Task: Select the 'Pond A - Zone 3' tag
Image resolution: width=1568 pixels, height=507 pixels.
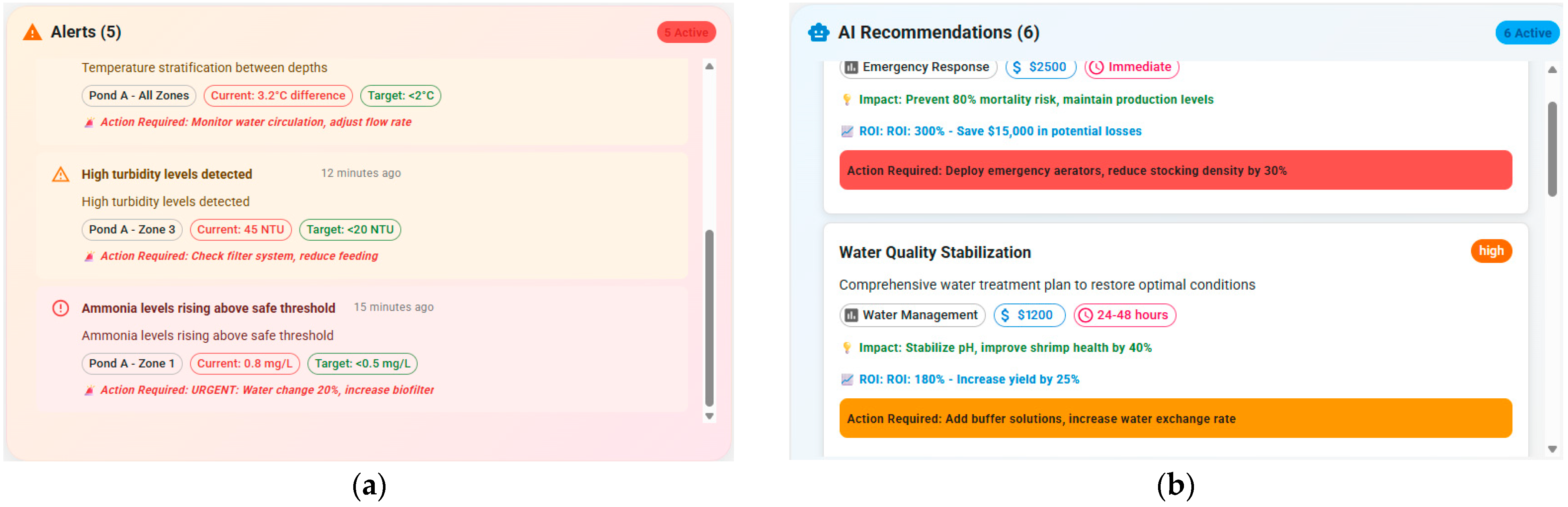Action: (x=132, y=230)
